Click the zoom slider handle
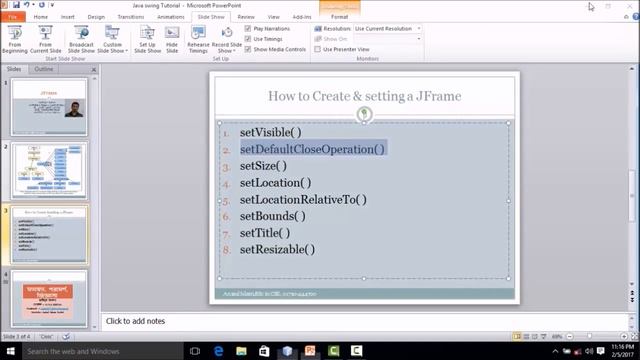 point(589,336)
